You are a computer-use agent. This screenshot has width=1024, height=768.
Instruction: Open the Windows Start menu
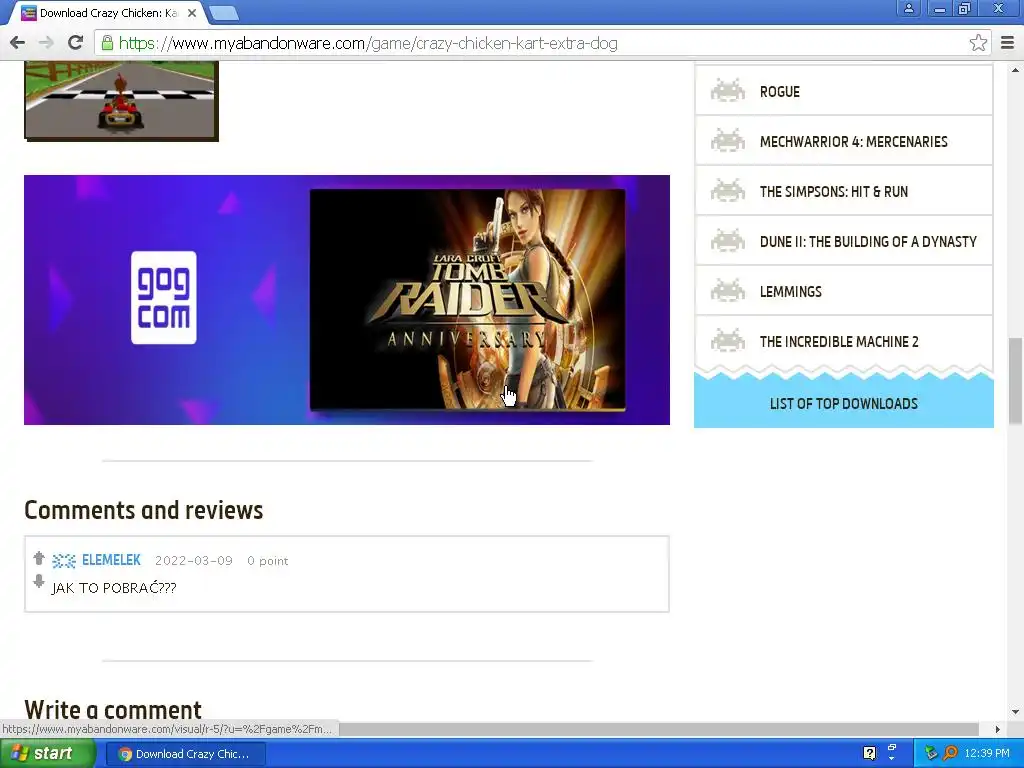pyautogui.click(x=48, y=754)
